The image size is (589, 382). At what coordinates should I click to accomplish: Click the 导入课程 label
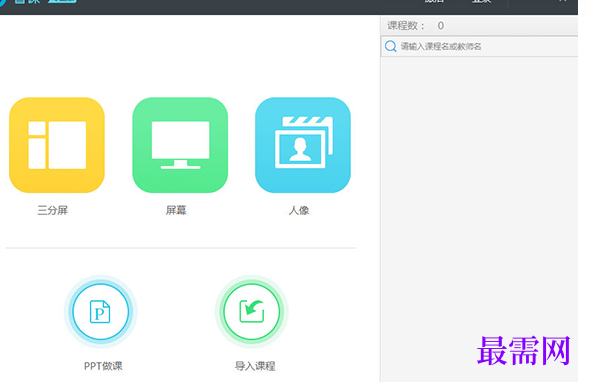click(255, 366)
